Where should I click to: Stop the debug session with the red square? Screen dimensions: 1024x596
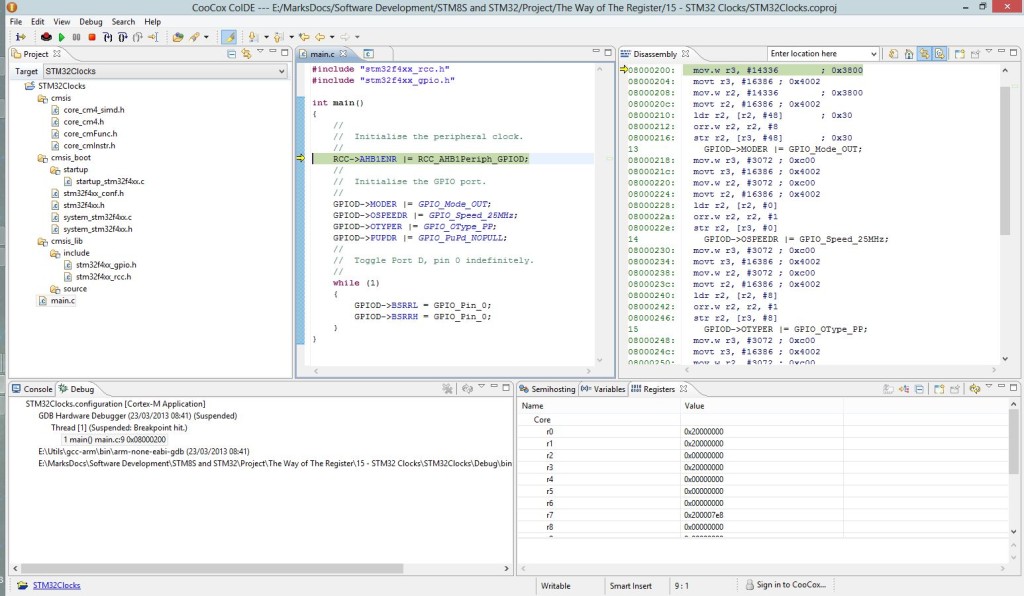pyautogui.click(x=91, y=37)
